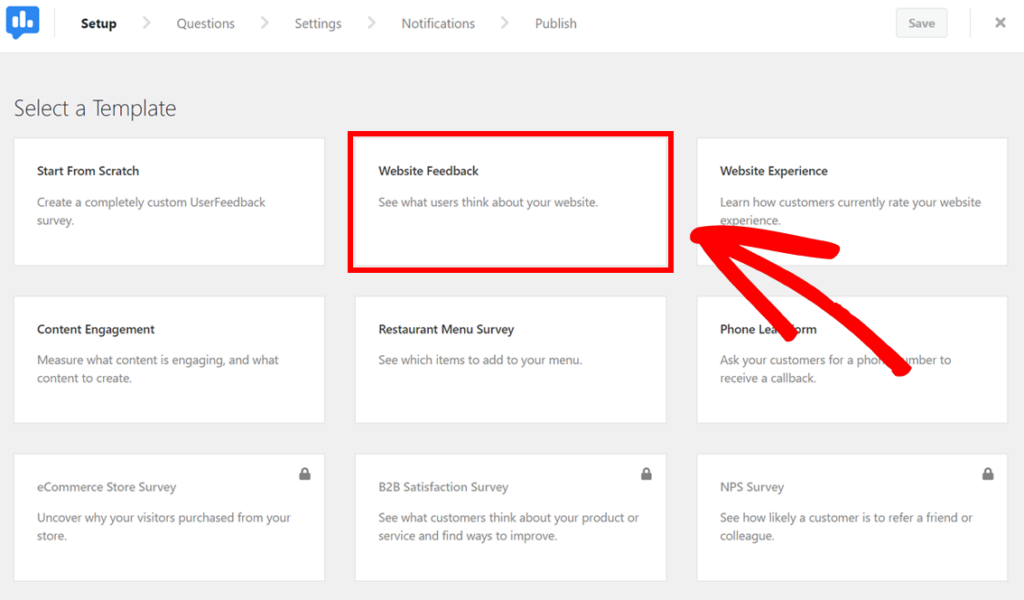This screenshot has height=600, width=1024.
Task: Pick the Content Engagement template
Action: click(x=168, y=360)
